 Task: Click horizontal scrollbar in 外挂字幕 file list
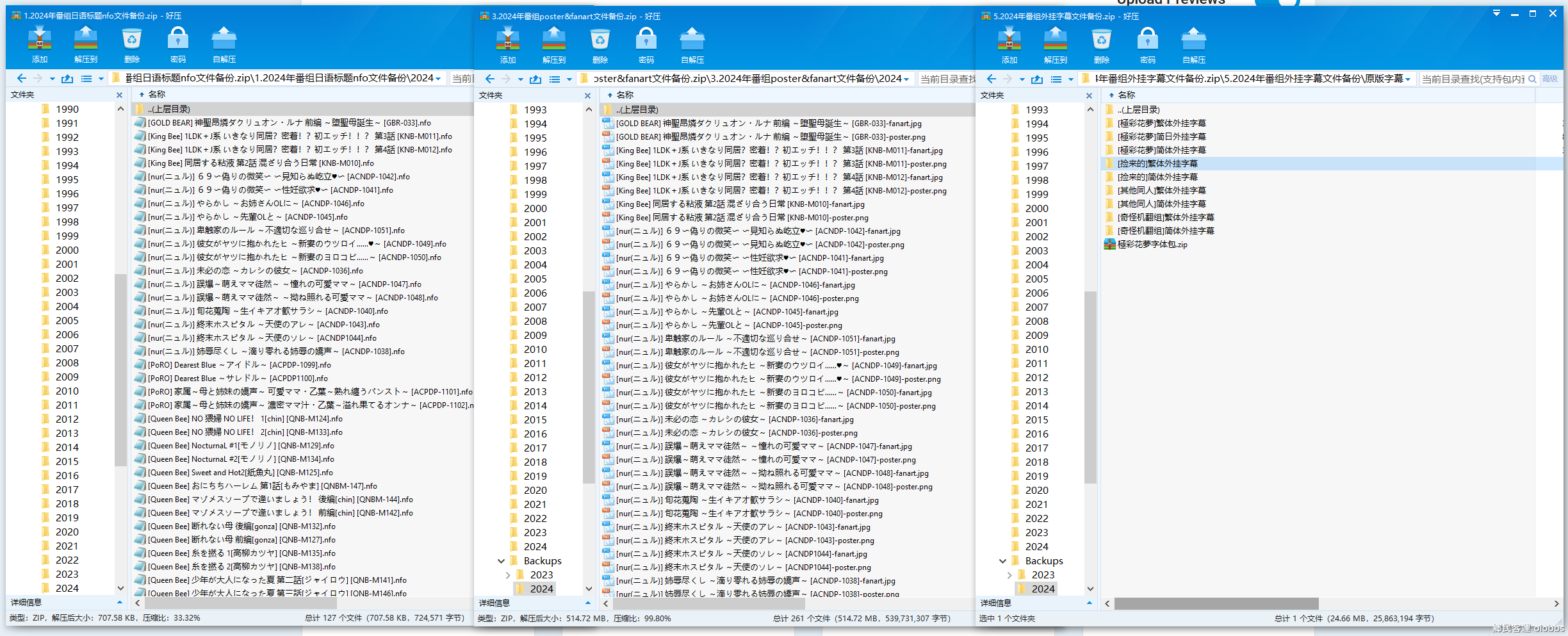(1216, 603)
